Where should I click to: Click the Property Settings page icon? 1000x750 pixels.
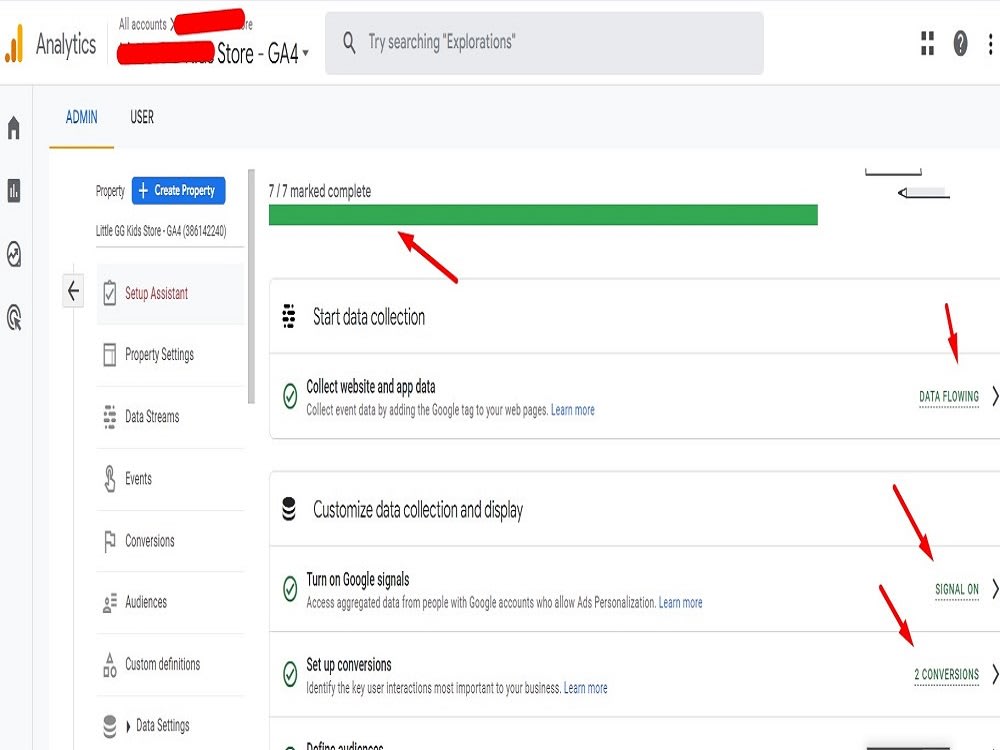(x=110, y=355)
